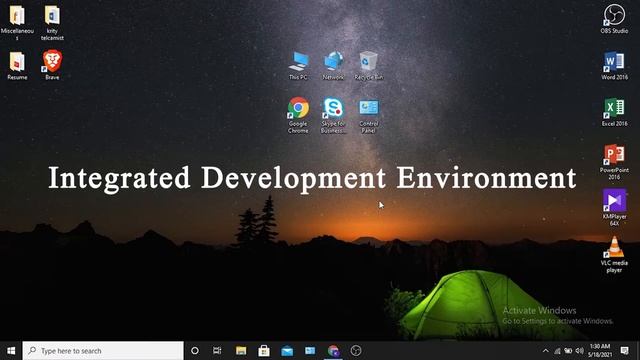The width and height of the screenshot is (640, 360).
Task: Expand the hidden system tray icons
Action: [x=546, y=351]
